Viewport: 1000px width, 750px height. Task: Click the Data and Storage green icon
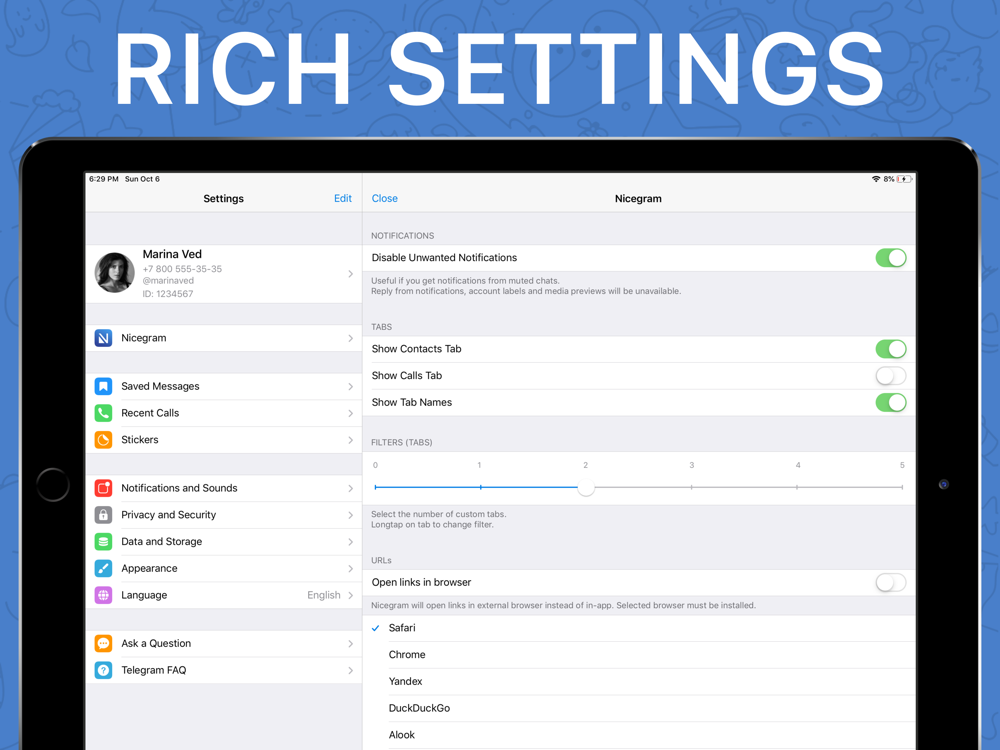[103, 542]
